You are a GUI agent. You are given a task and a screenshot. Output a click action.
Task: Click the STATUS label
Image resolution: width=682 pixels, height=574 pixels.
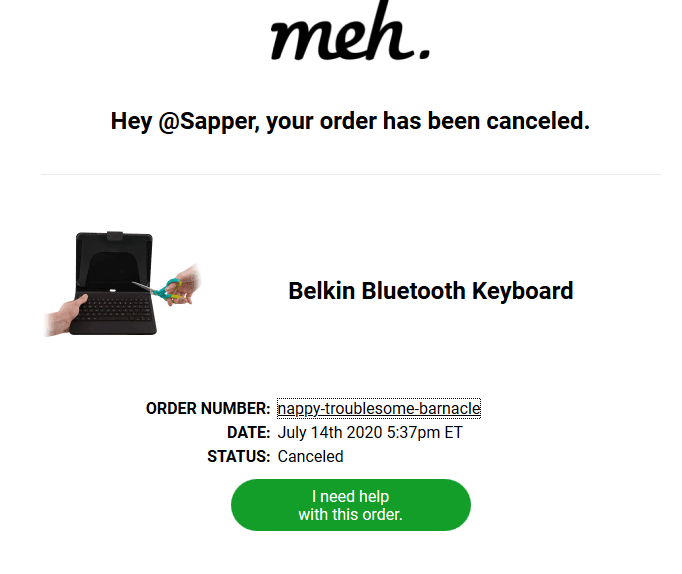coord(238,456)
